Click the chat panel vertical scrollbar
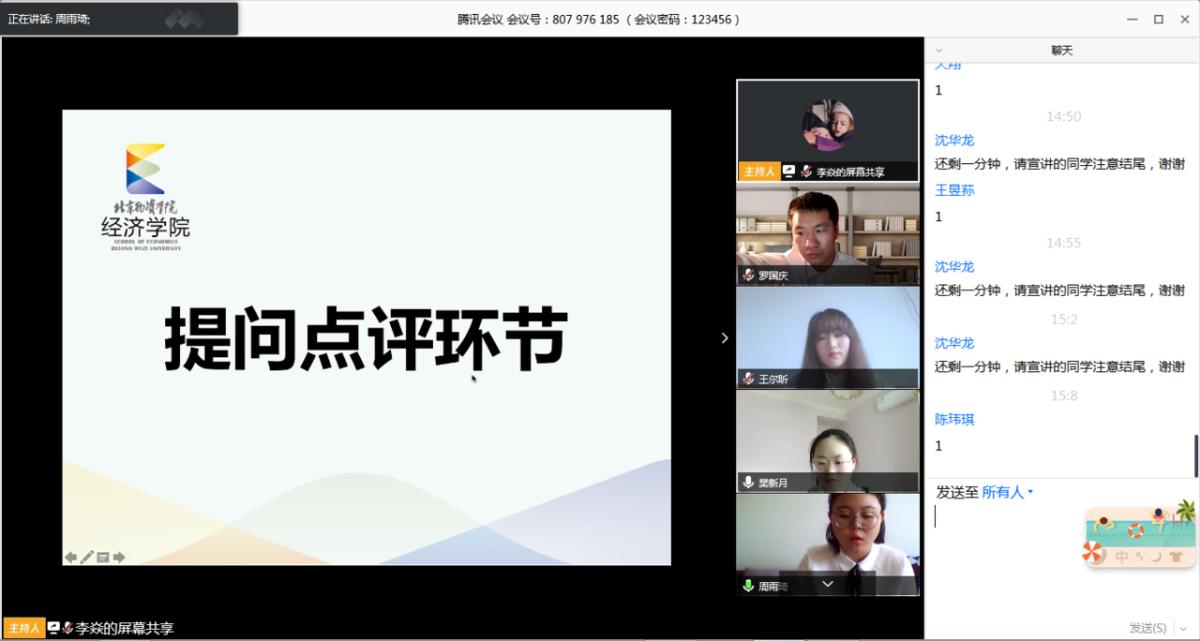This screenshot has height=641, width=1200. [1196, 456]
